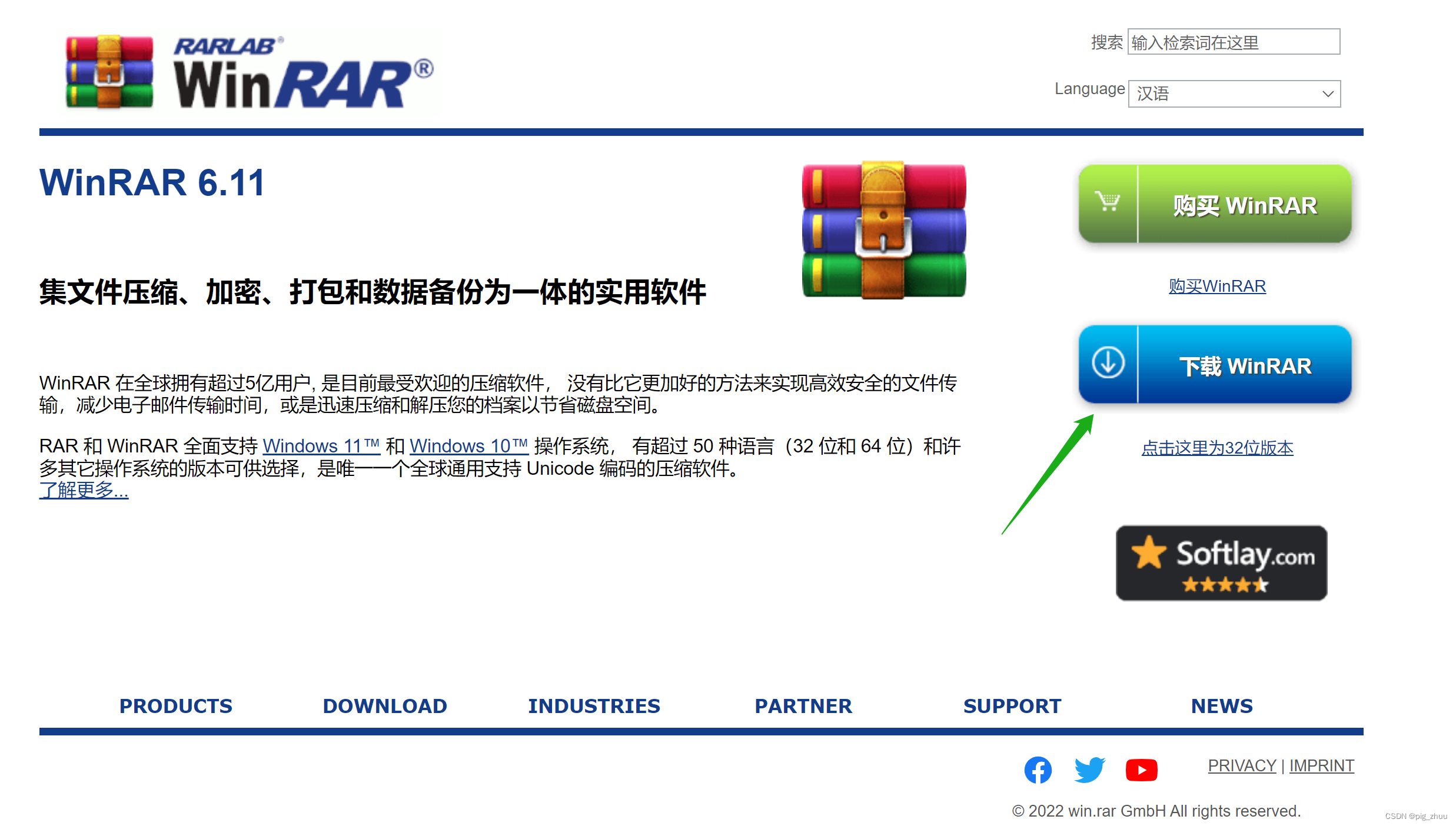Click the PARTNER navigation link
Screen dimensions: 1456x826
[x=803, y=706]
